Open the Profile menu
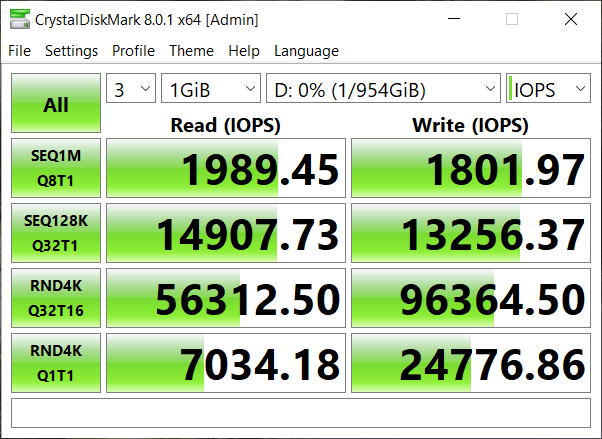 pos(133,51)
